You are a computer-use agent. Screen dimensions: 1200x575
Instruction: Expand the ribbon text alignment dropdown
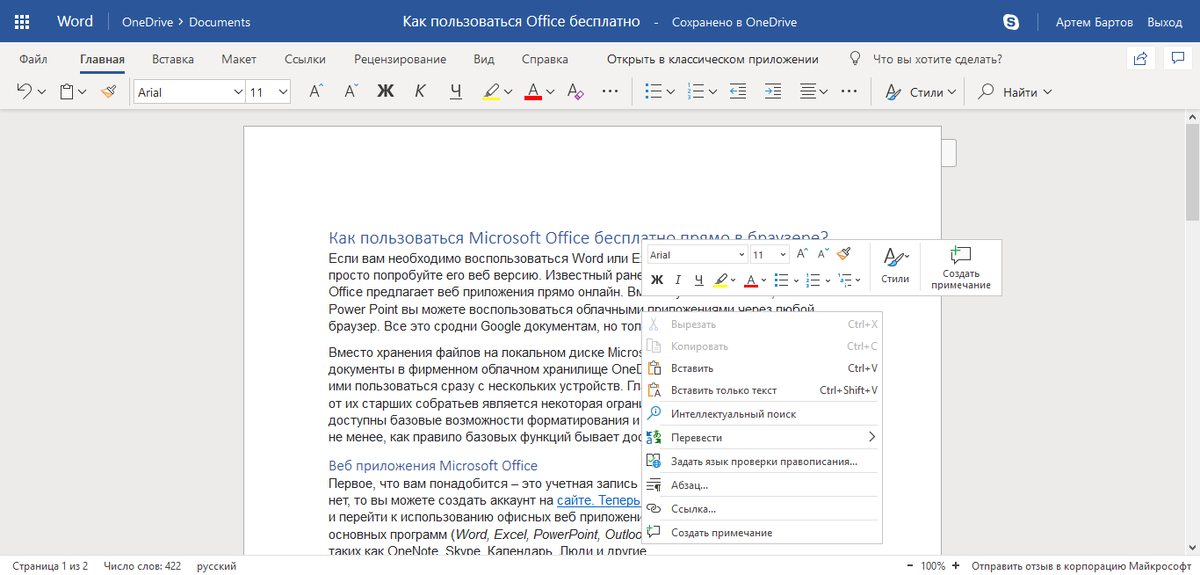(x=823, y=92)
